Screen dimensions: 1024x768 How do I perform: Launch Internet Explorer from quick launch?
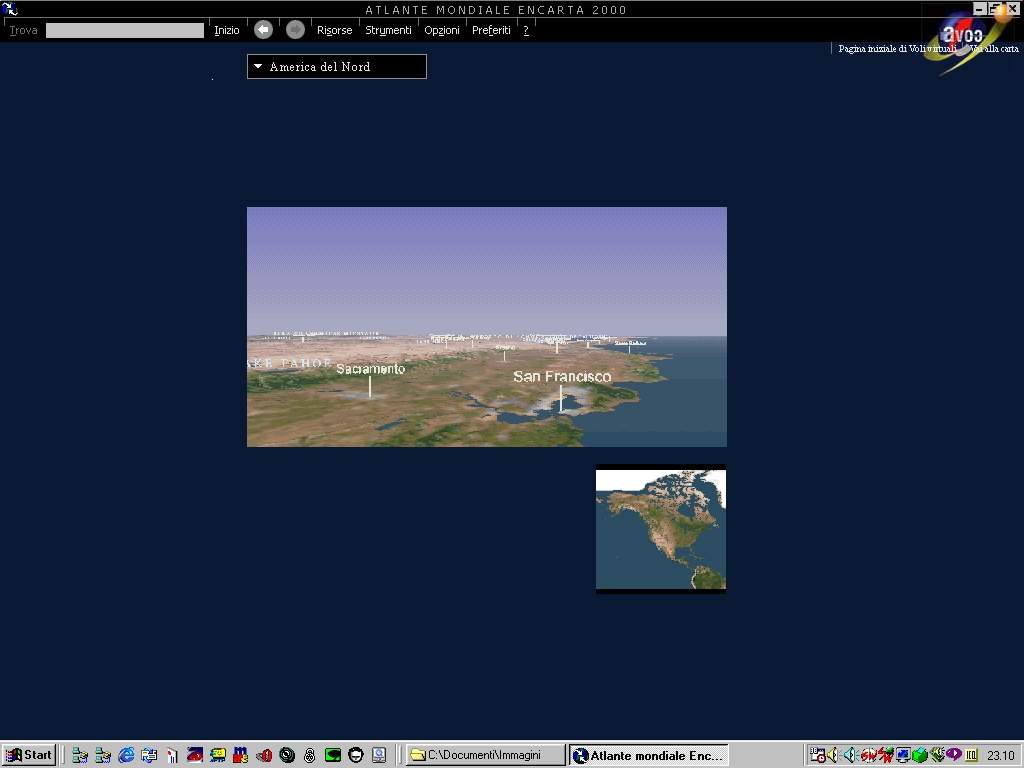[x=126, y=756]
